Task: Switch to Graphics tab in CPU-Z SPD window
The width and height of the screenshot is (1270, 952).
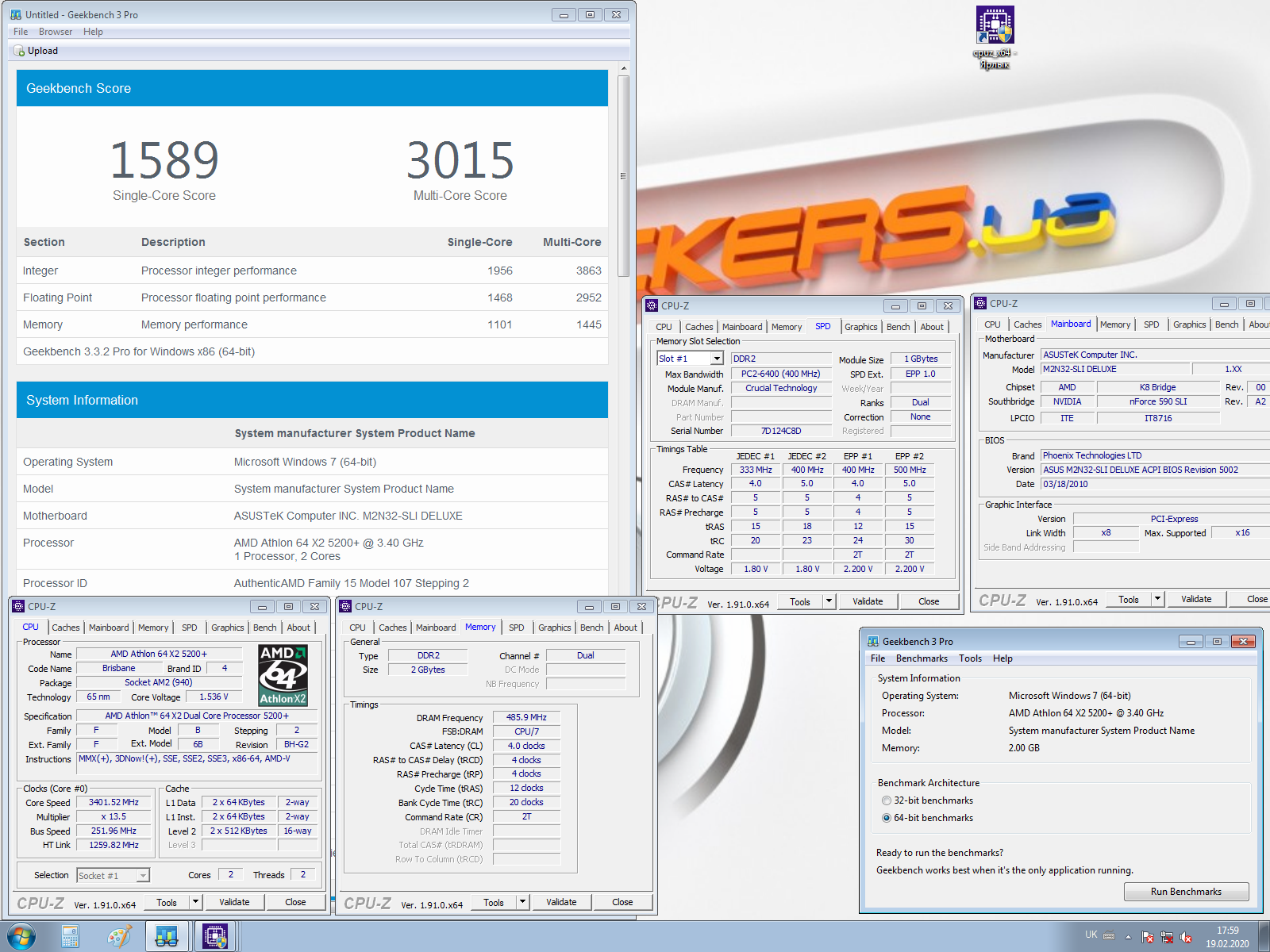Action: 861,327
